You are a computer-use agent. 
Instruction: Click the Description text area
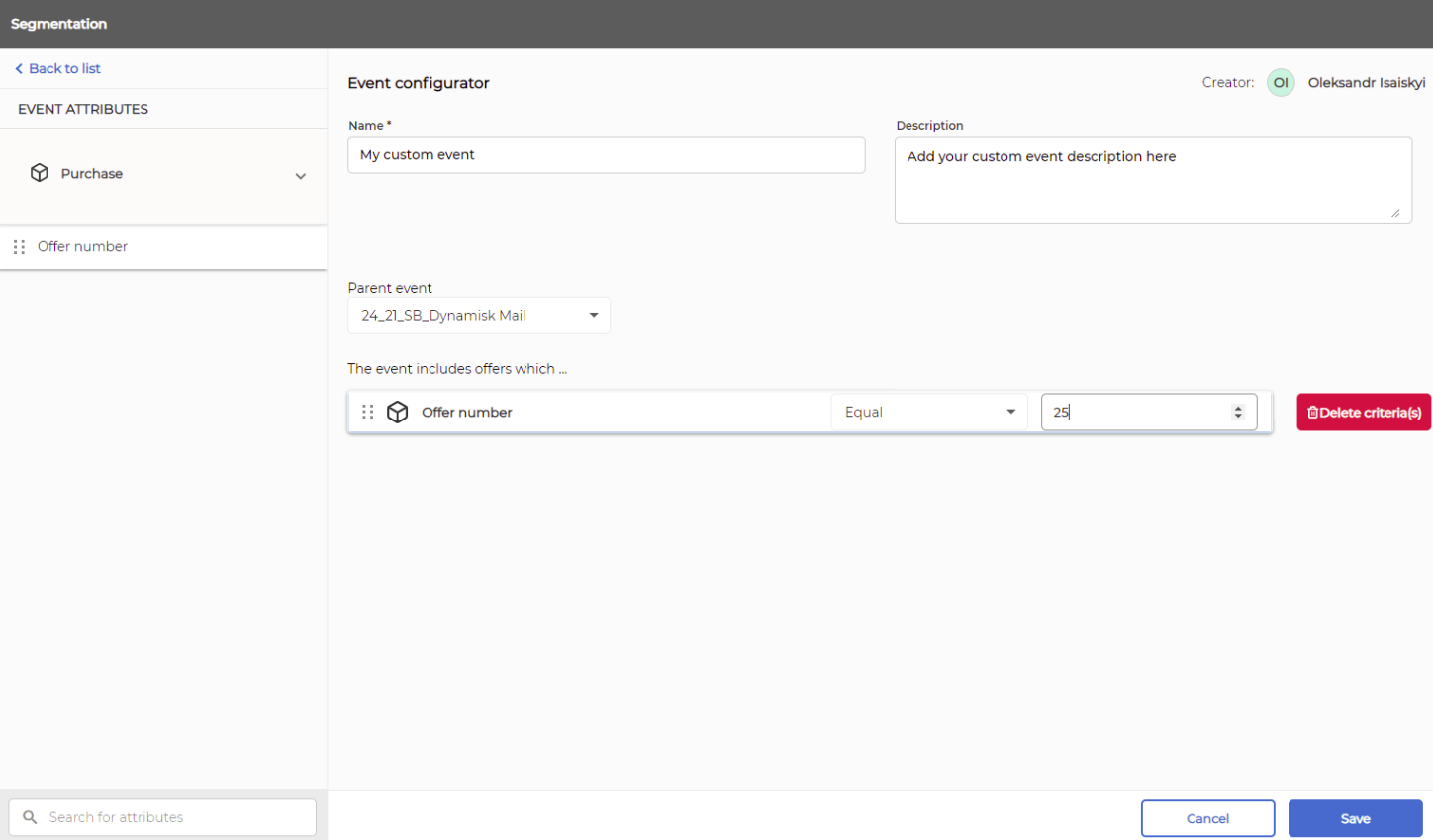(x=1153, y=180)
